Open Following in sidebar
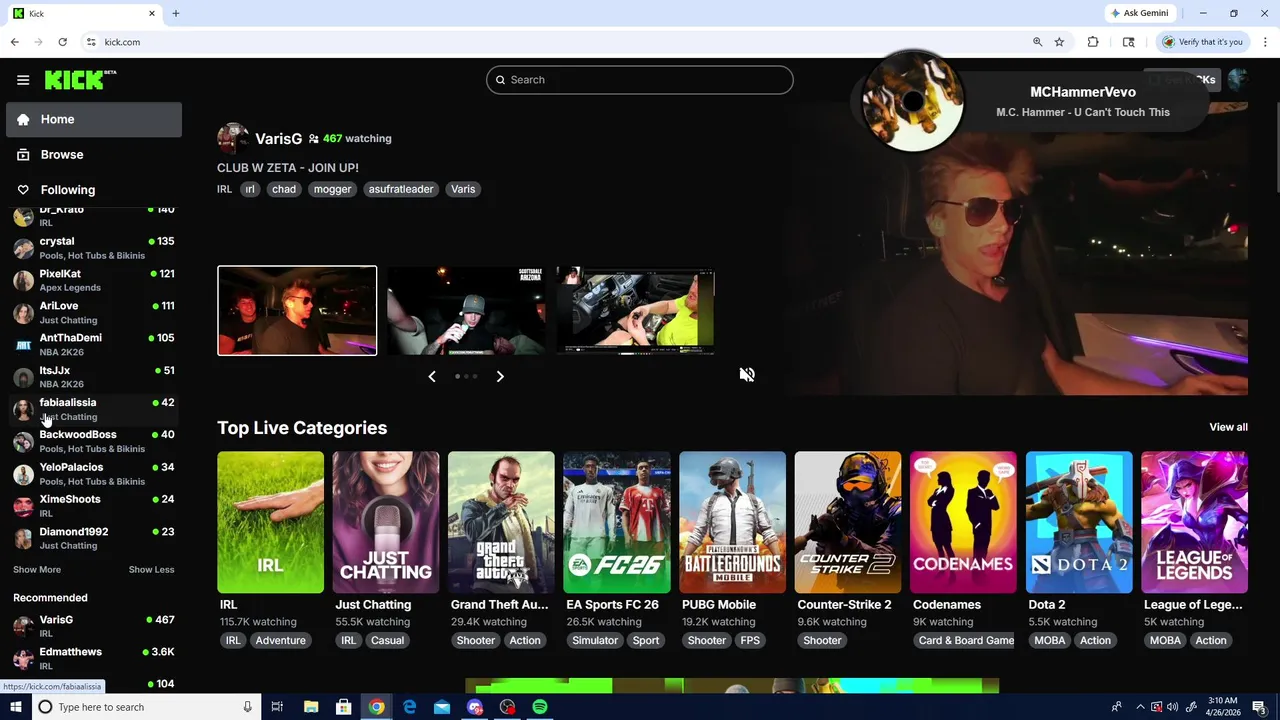The width and height of the screenshot is (1280, 720). 94,190
